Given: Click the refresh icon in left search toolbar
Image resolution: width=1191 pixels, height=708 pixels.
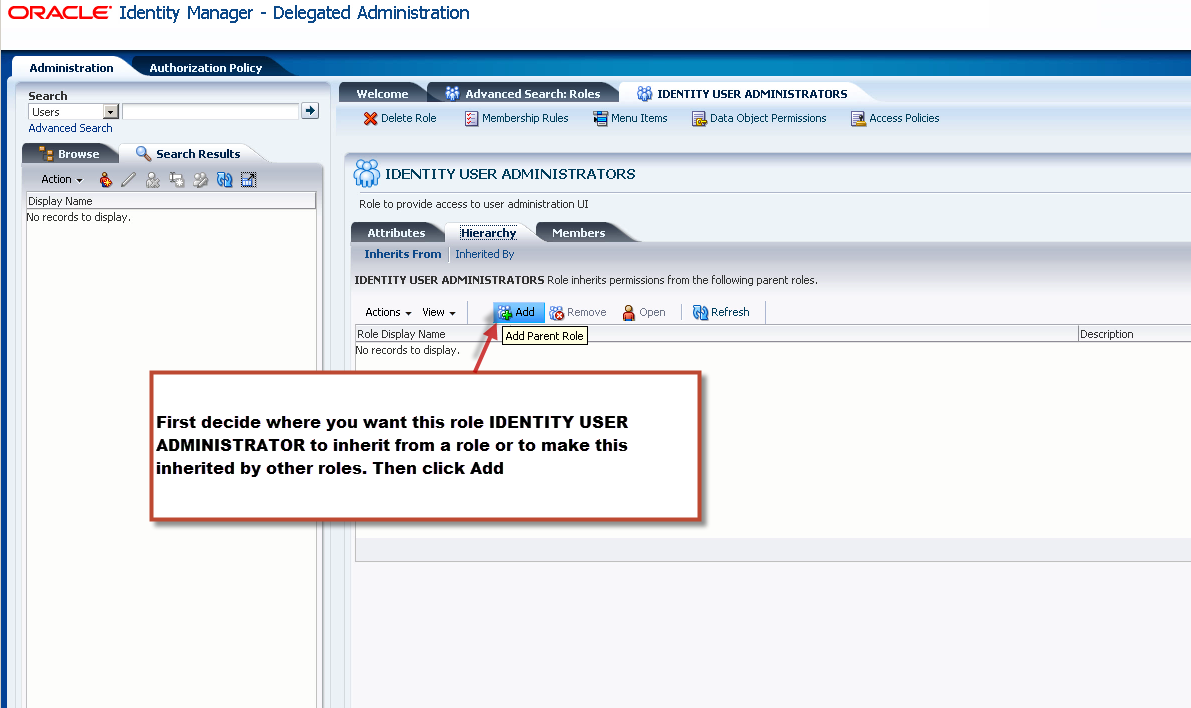Looking at the screenshot, I should pyautogui.click(x=224, y=179).
